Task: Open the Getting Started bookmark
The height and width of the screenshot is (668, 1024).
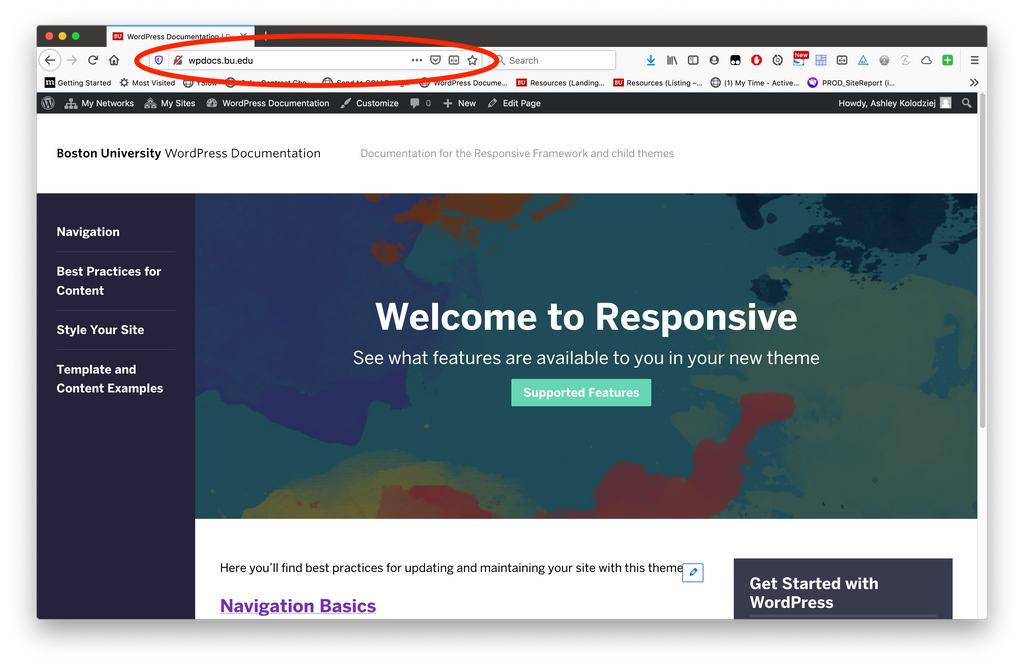Action: pyautogui.click(x=78, y=83)
